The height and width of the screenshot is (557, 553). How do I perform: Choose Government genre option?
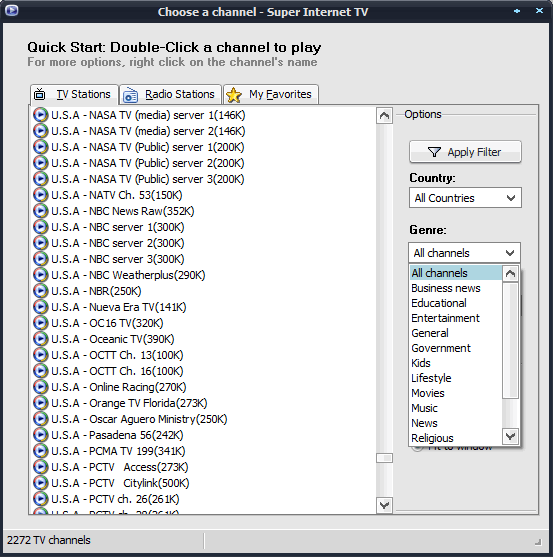[x=456, y=348]
